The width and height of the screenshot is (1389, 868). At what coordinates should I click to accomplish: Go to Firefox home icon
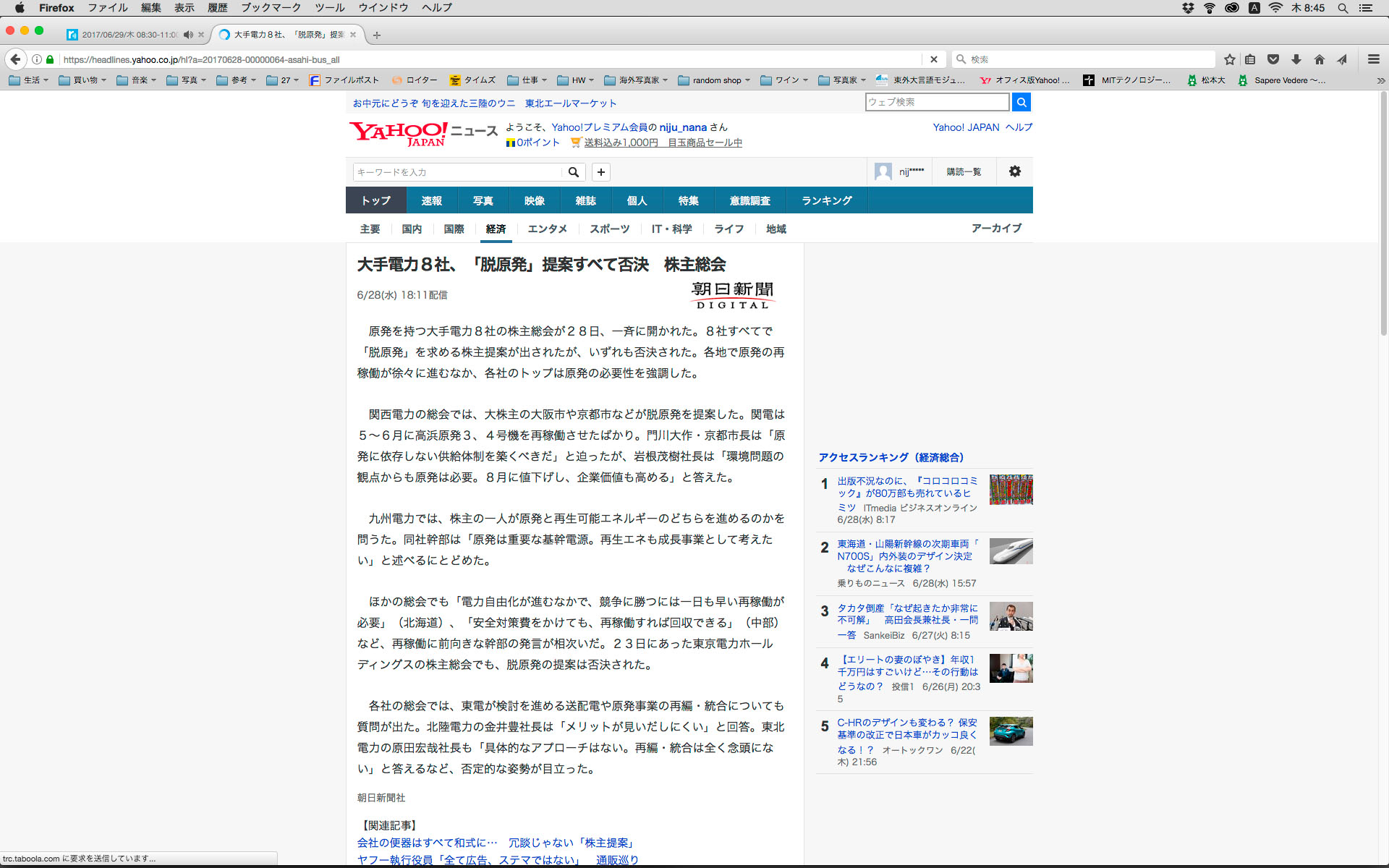[1320, 59]
